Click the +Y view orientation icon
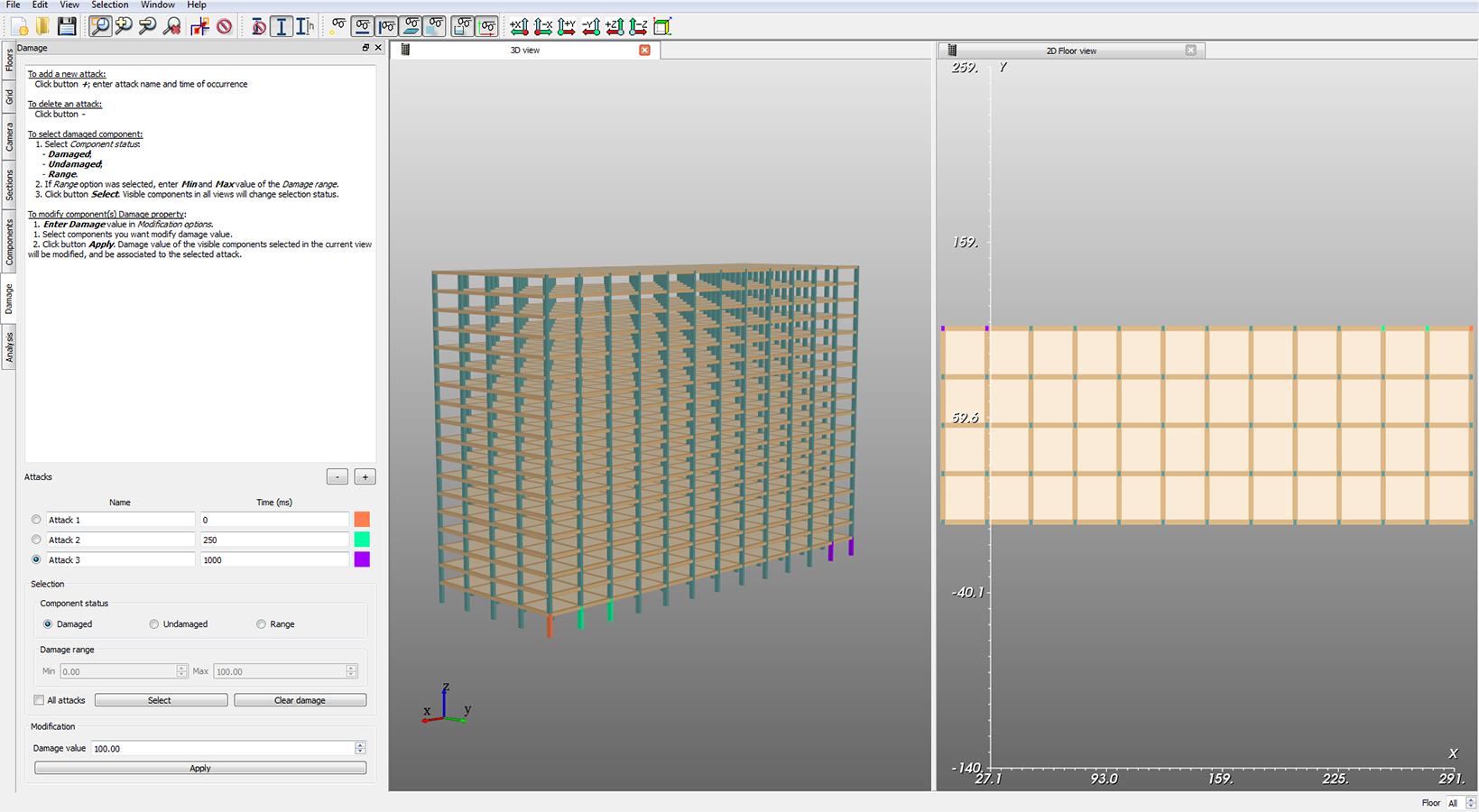This screenshot has height=812, width=1479. pyautogui.click(x=567, y=27)
